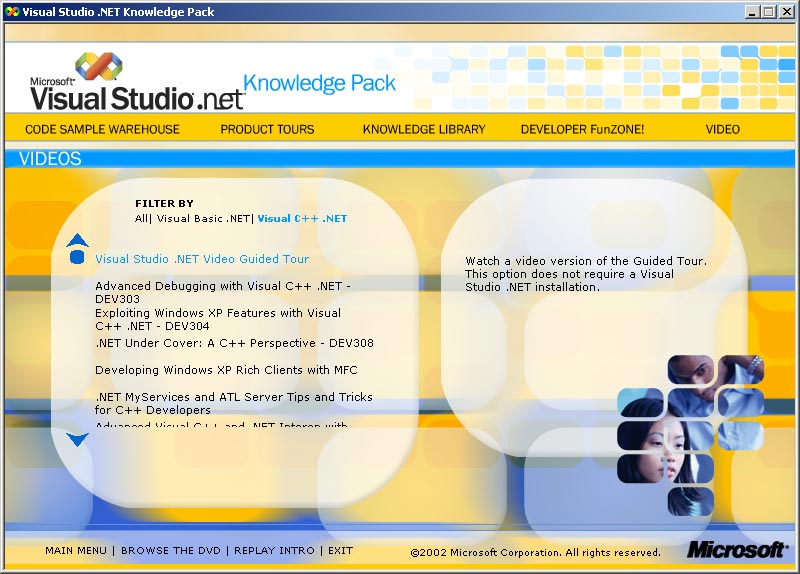Close the Knowledge Pack window

click(786, 12)
